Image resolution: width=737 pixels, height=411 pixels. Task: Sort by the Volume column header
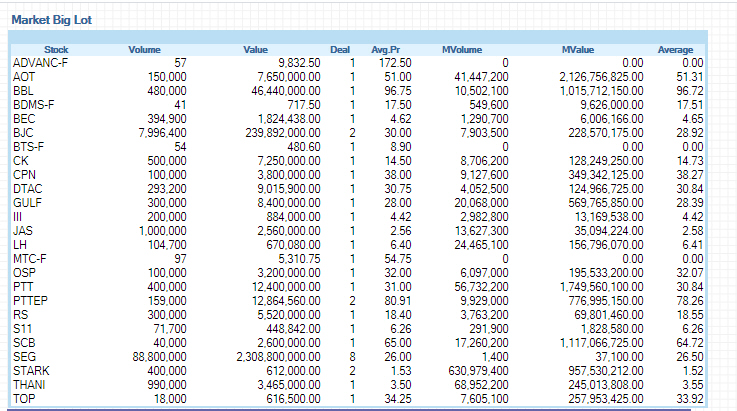144,49
